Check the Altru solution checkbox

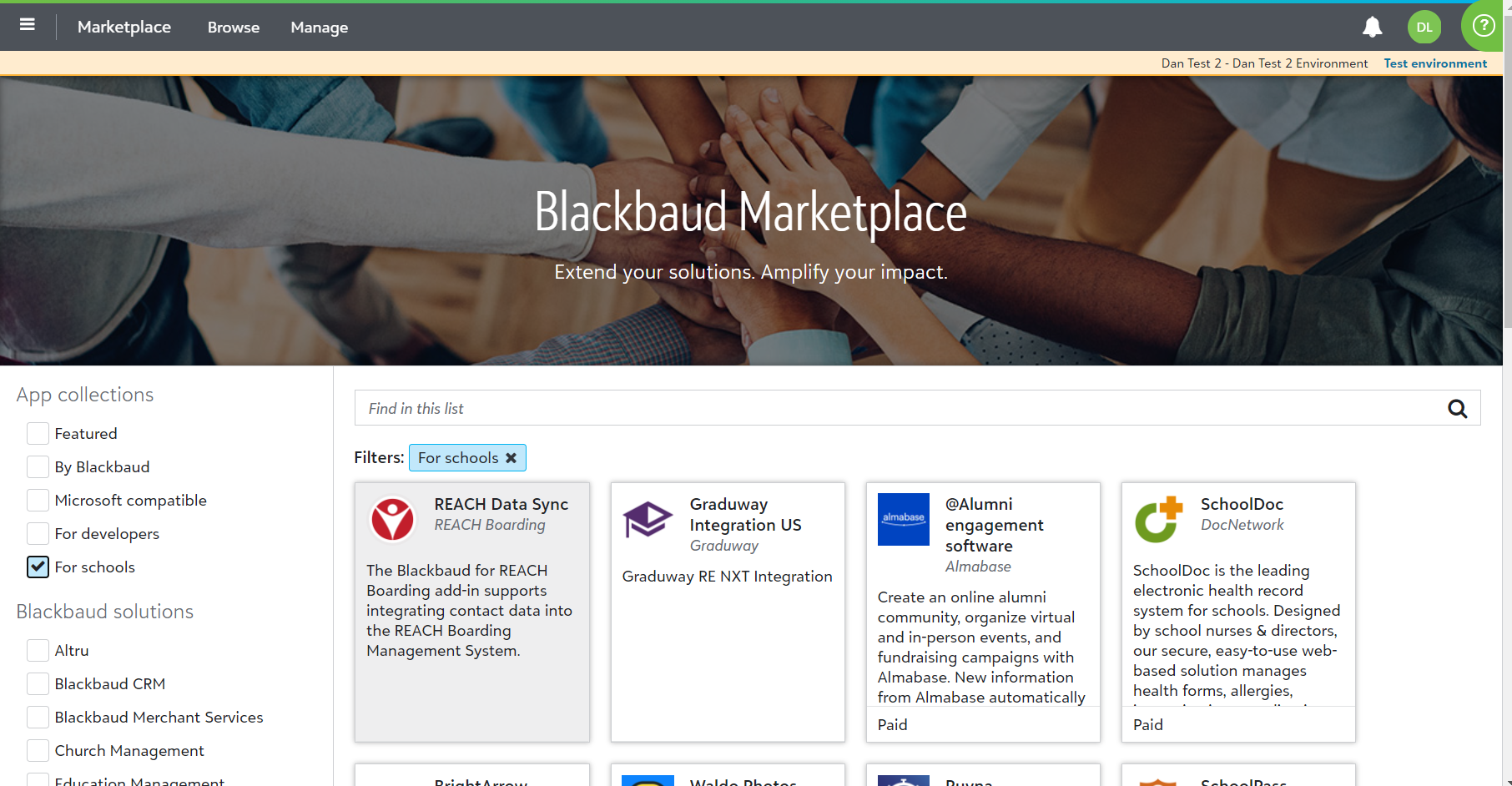[x=38, y=651]
